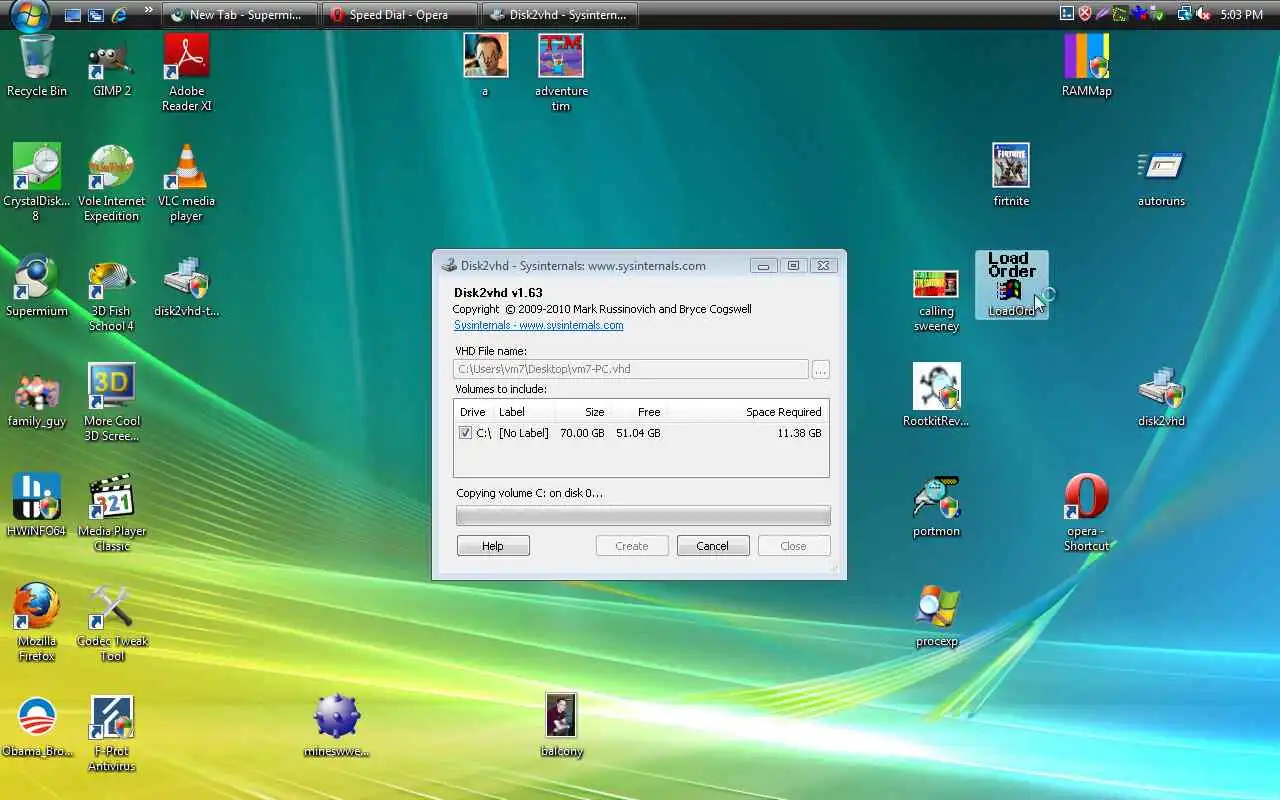Select the opera - Shortcut icon
Image resolution: width=1280 pixels, height=800 pixels.
pyautogui.click(x=1087, y=512)
